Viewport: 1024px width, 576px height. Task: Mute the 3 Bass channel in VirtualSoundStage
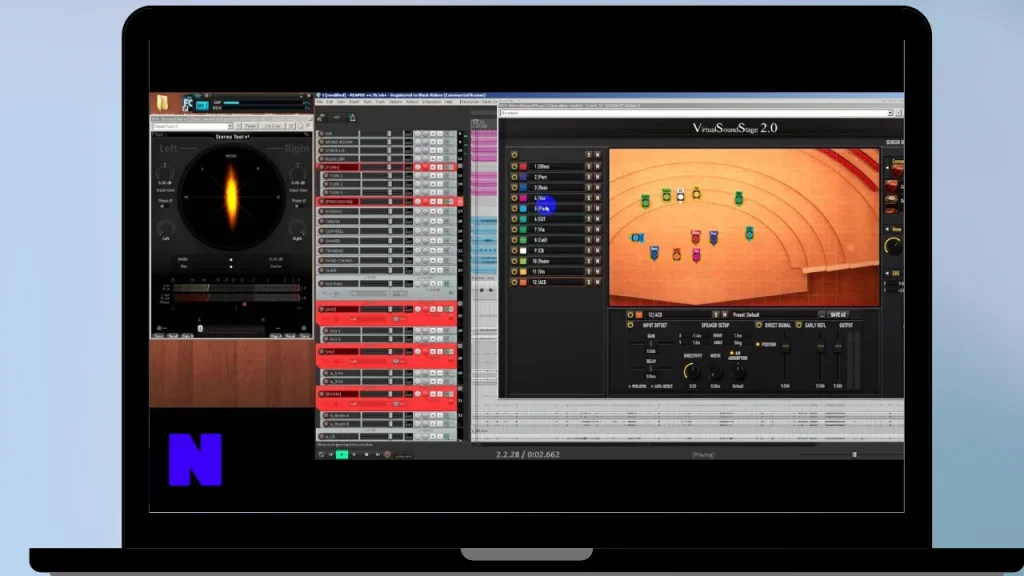click(597, 187)
